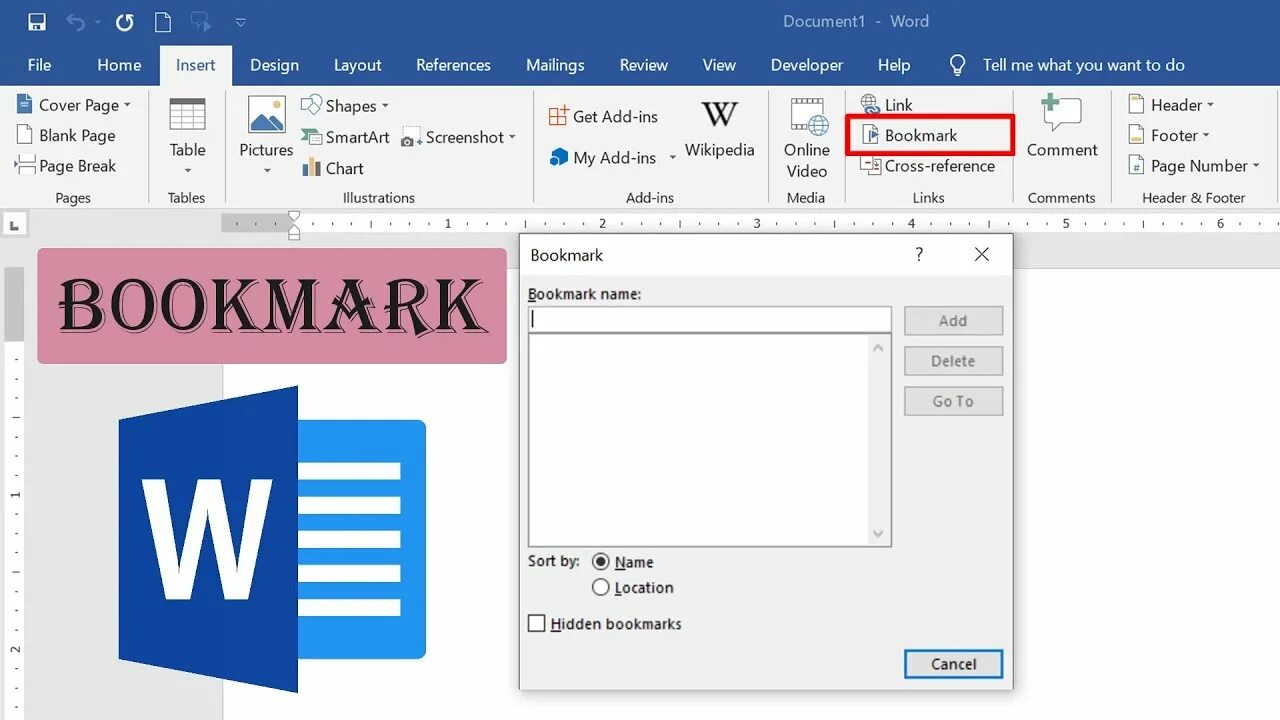Click the Chart button
The height and width of the screenshot is (720, 1280).
click(333, 168)
